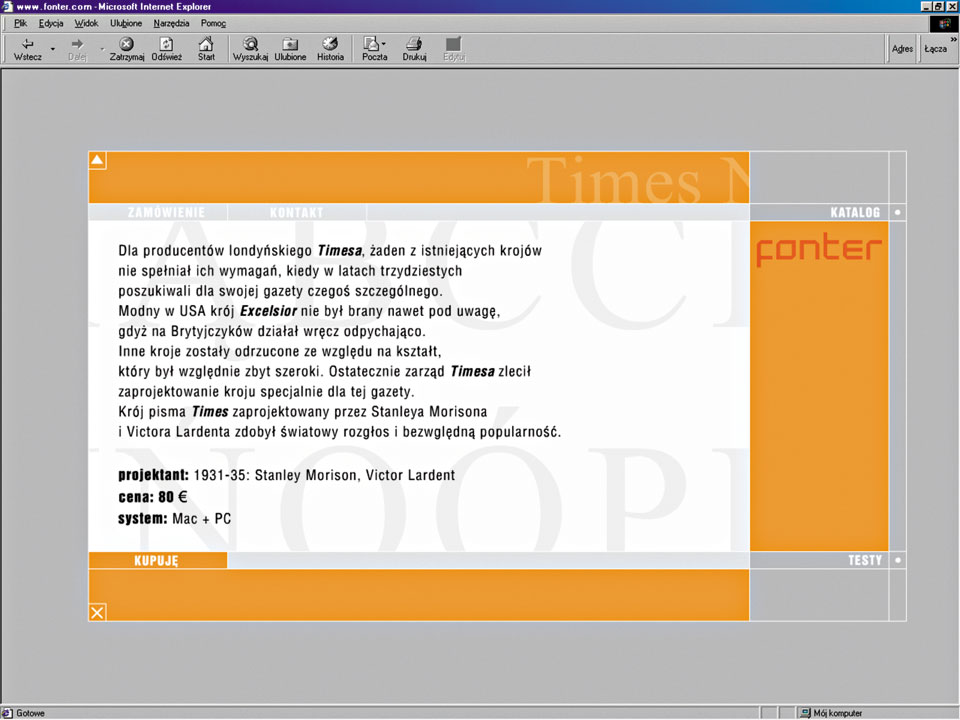The height and width of the screenshot is (720, 960).
Task: Click the Adres bar label
Action: point(902,49)
